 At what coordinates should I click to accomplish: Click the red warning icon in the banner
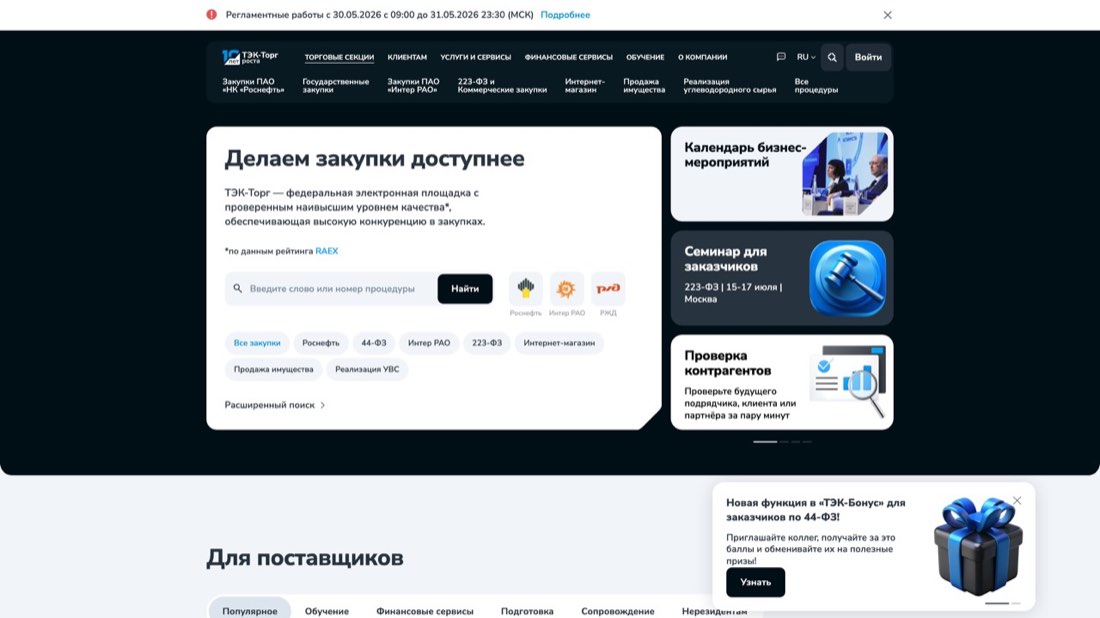pos(211,14)
